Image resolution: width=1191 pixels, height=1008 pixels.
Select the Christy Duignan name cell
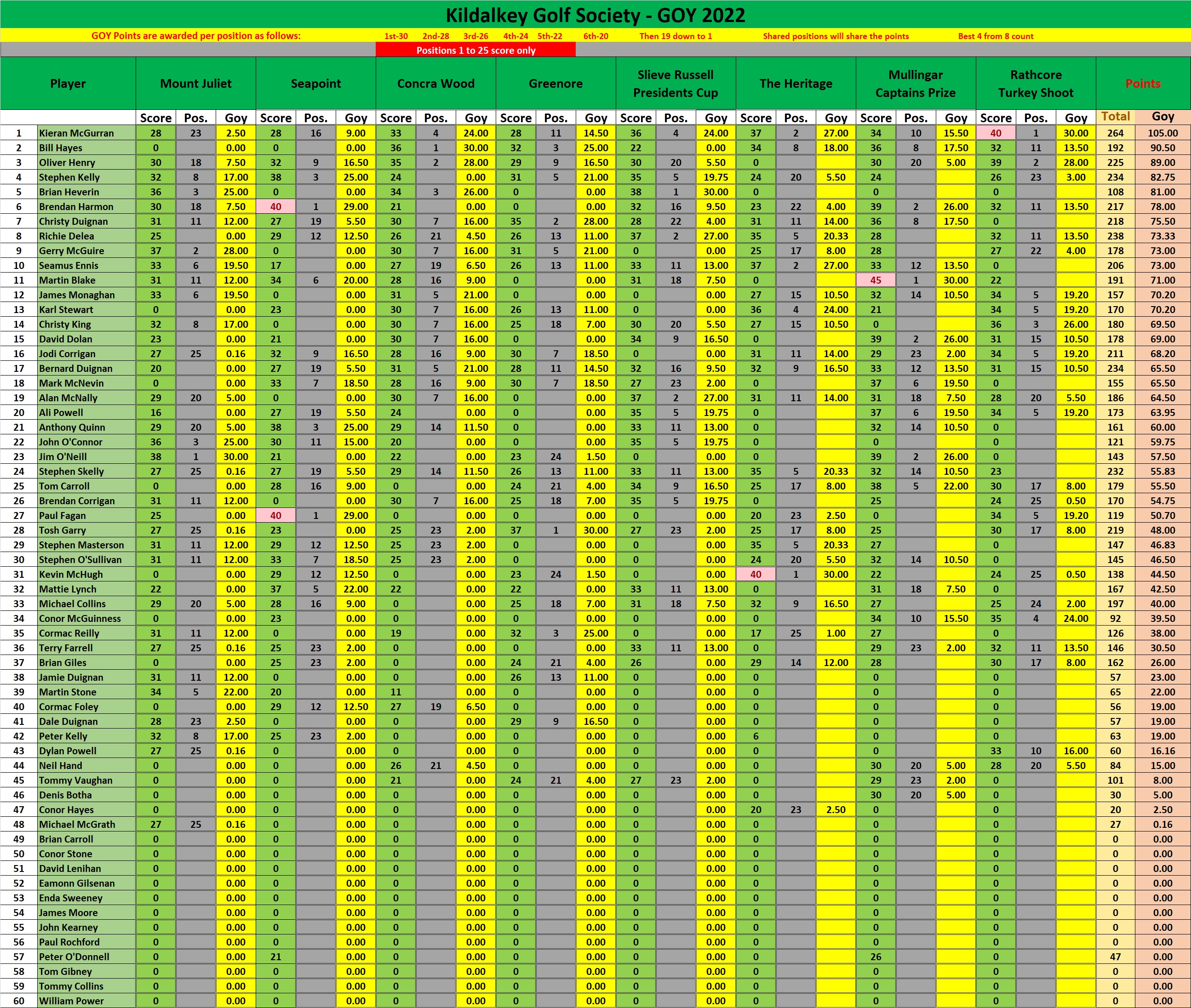pos(86,222)
